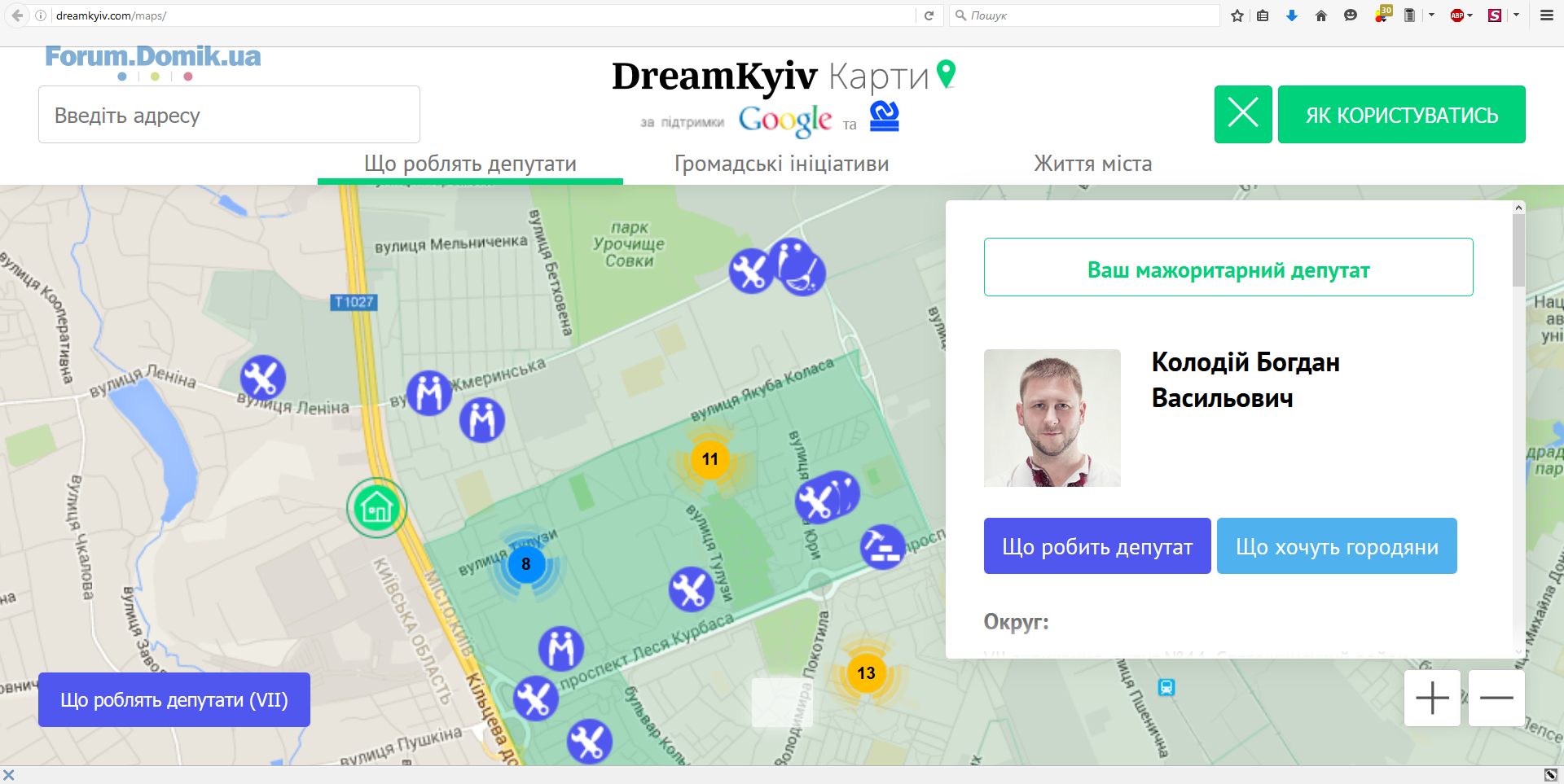Click the Колодій Богдан Васильович name
The height and width of the screenshot is (784, 1564).
coord(1245,380)
